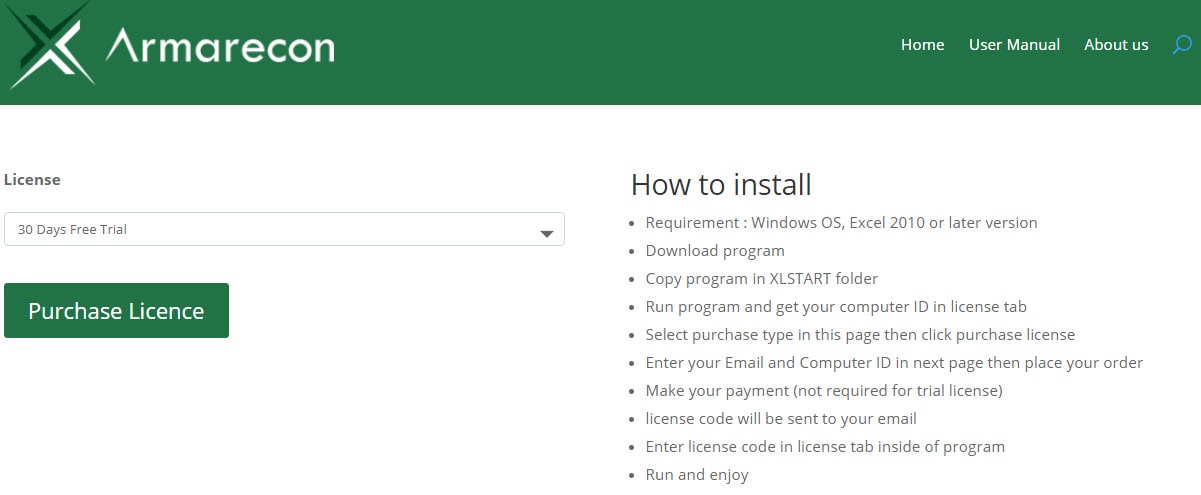Click the Run and enjoy line
The width and height of the screenshot is (1201, 495).
[697, 474]
